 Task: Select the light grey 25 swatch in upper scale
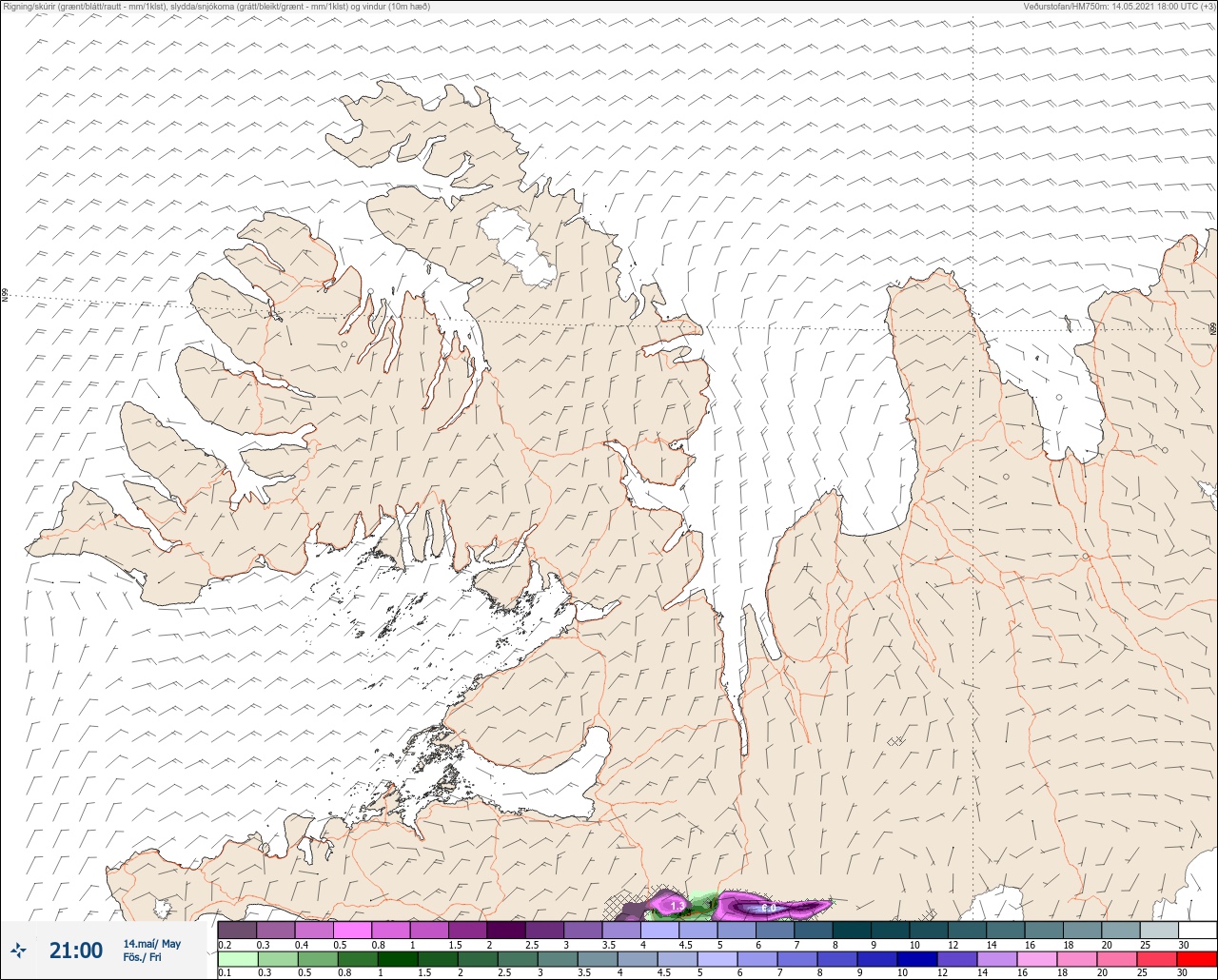1159,930
